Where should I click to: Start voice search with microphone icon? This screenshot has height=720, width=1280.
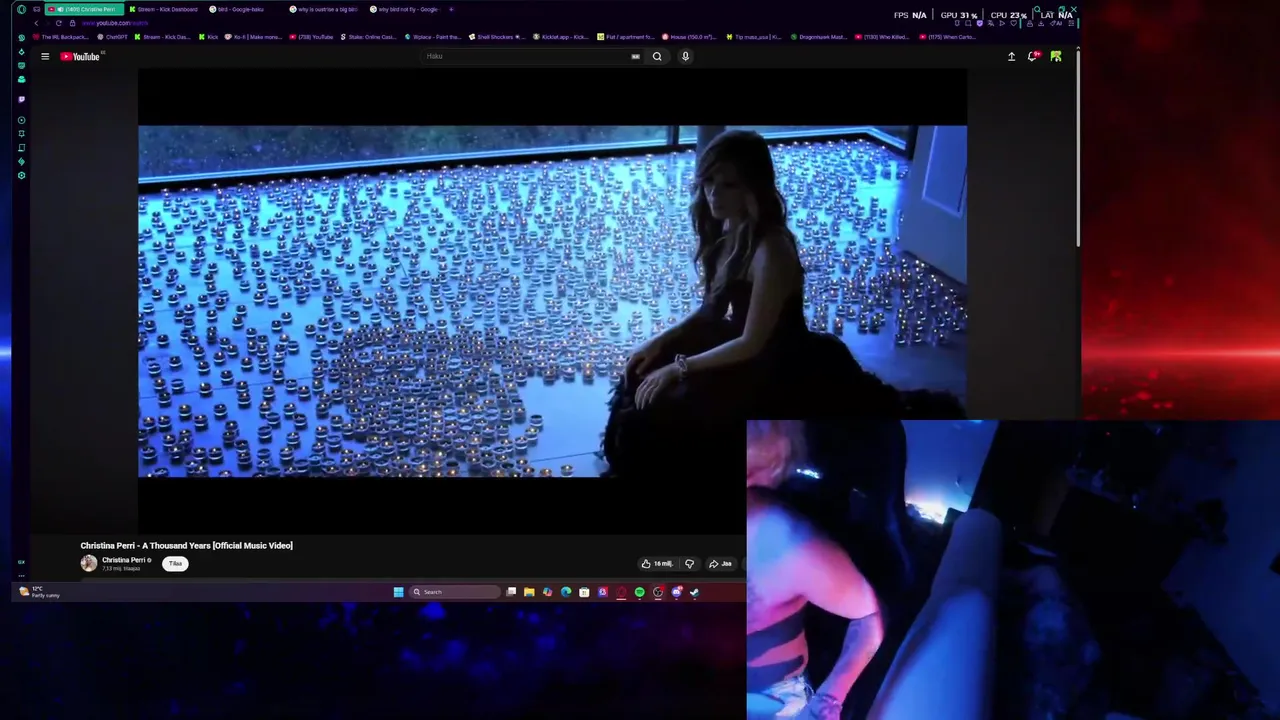pos(685,56)
